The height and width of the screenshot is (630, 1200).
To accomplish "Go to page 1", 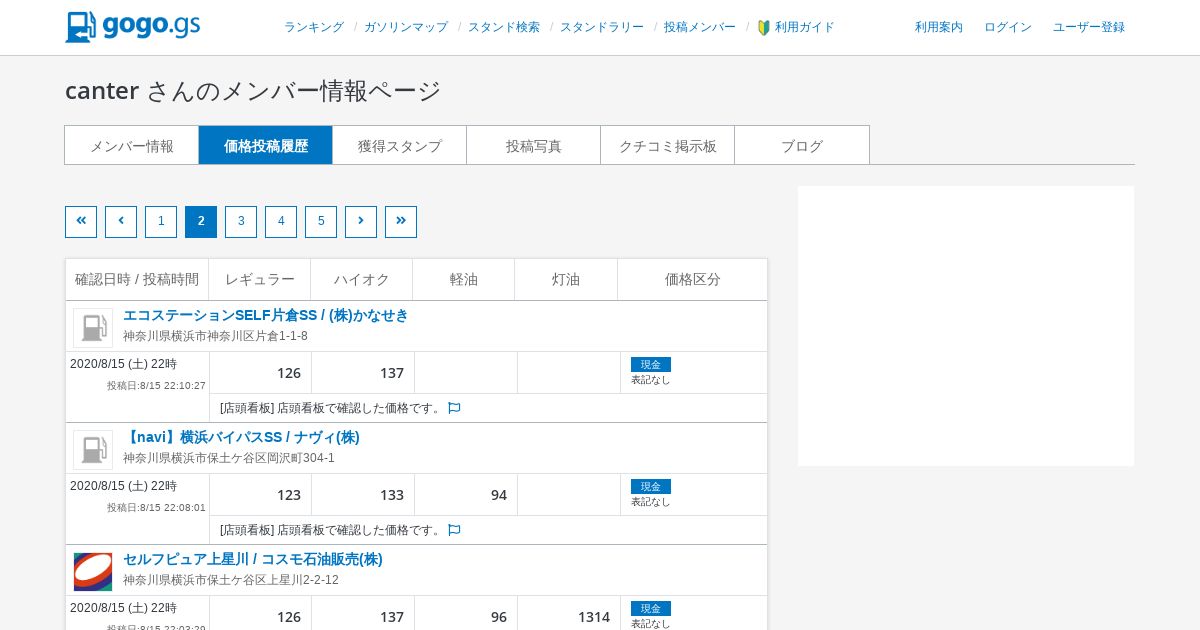I will [x=161, y=222].
